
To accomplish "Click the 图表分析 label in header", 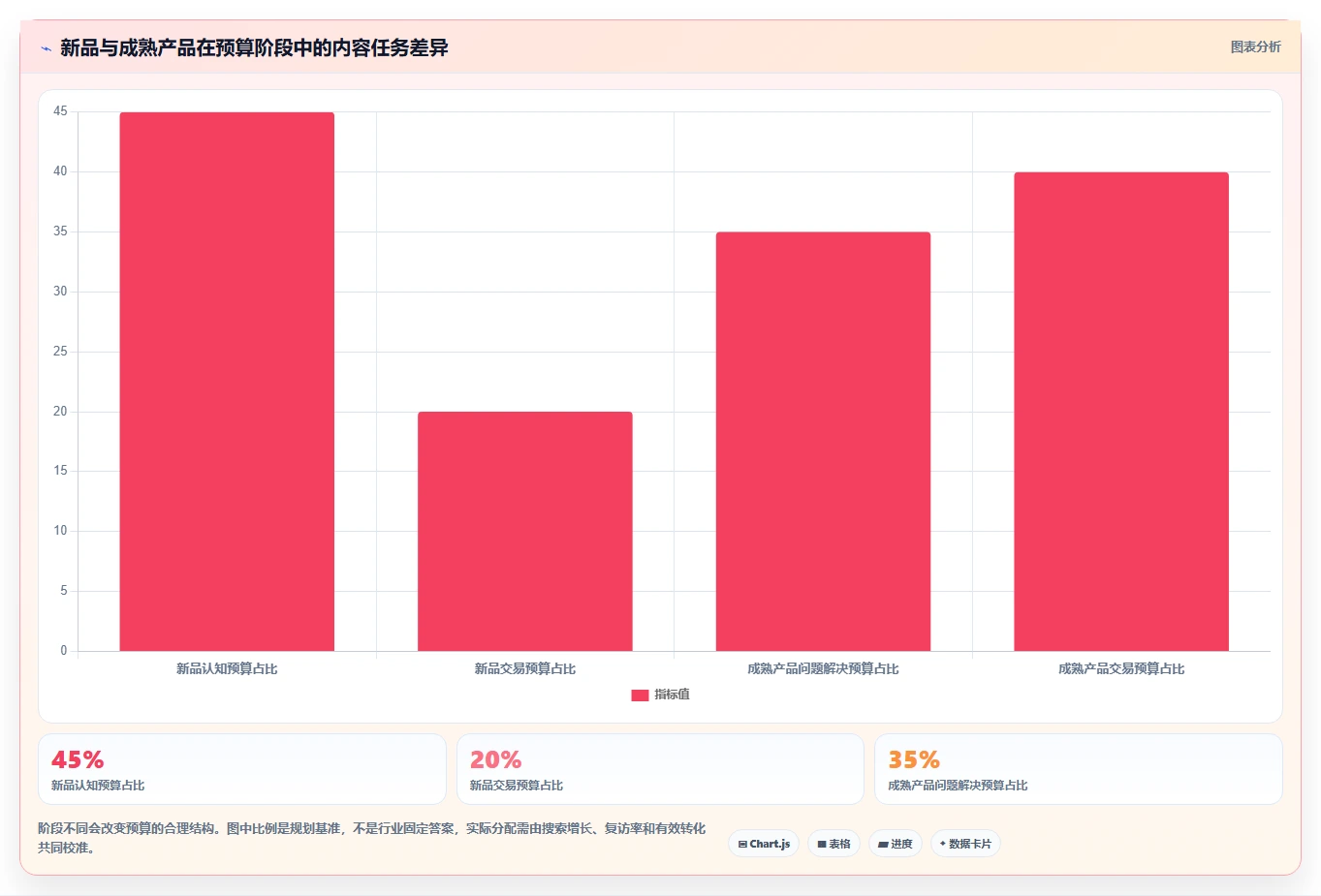I will tap(1255, 46).
